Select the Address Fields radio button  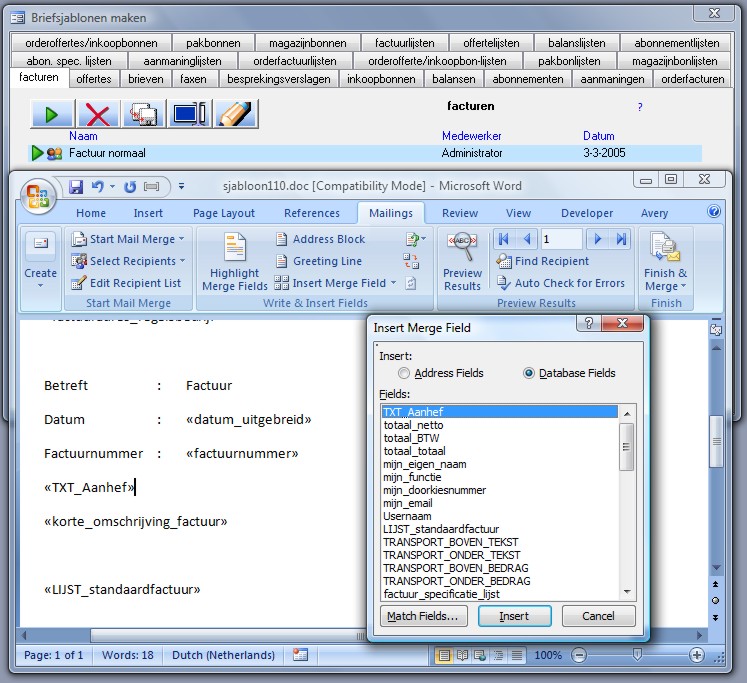(x=405, y=373)
